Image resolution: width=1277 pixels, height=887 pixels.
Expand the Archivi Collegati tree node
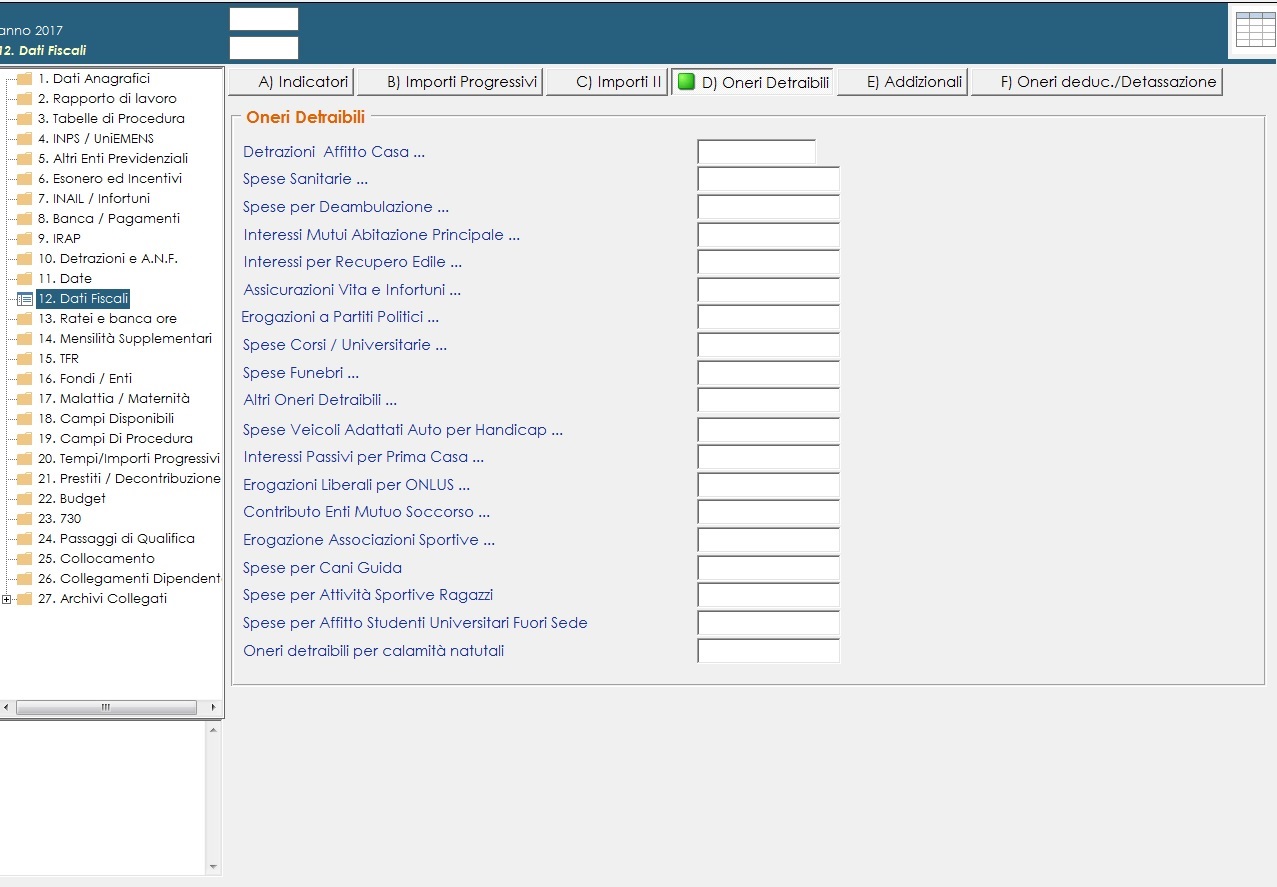pyautogui.click(x=7, y=599)
